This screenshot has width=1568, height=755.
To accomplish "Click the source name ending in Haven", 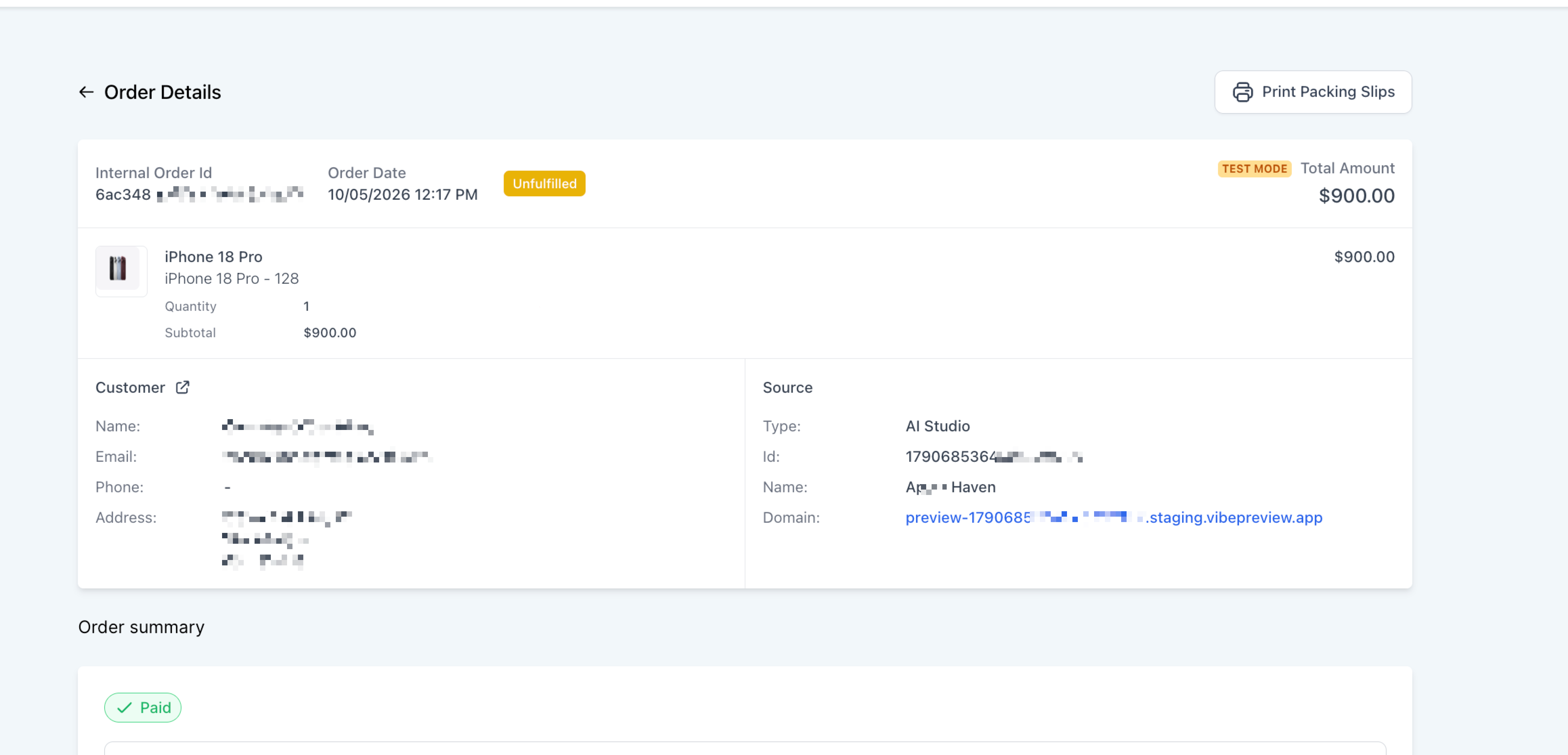I will pos(950,487).
